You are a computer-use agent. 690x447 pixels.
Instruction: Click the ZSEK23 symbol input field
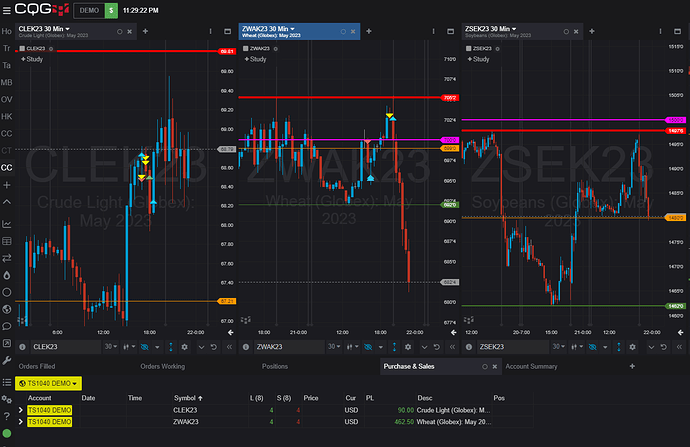[512, 347]
